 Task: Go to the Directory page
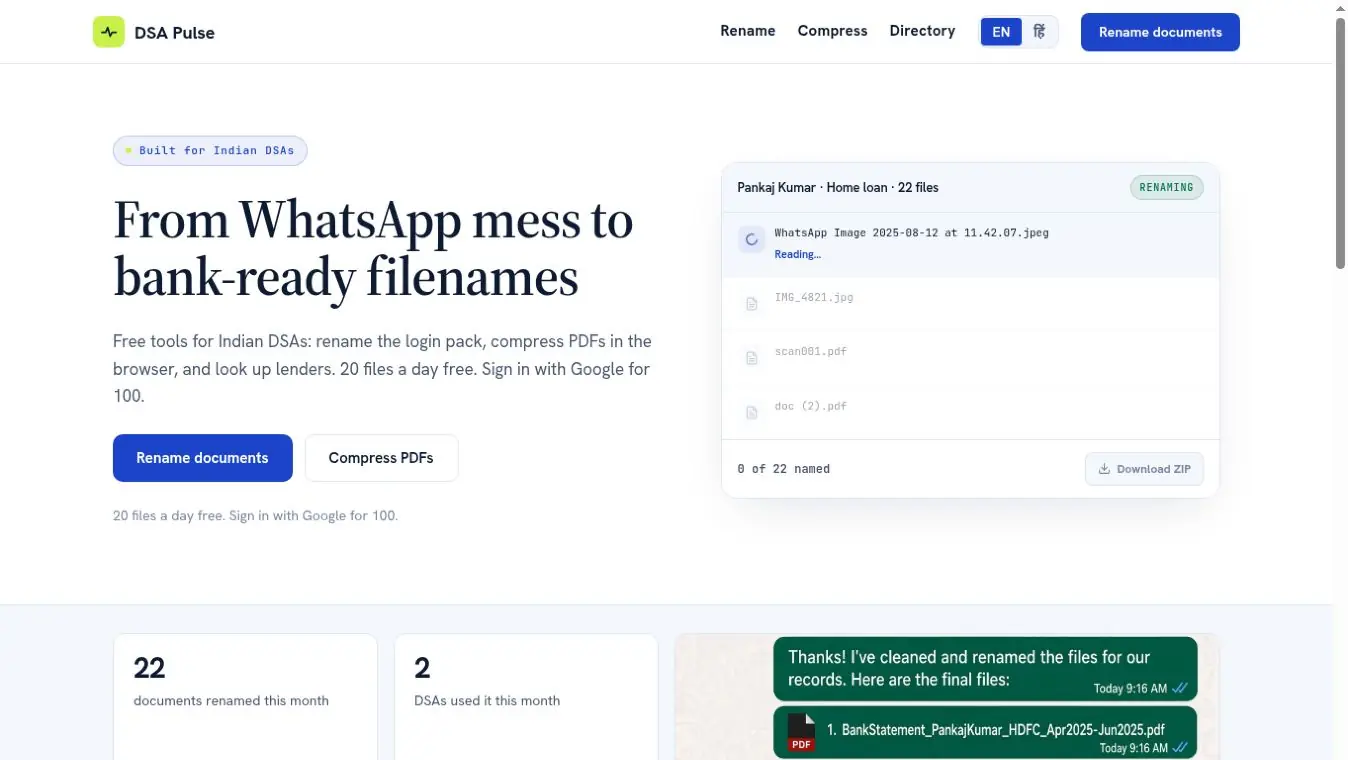[x=922, y=31]
